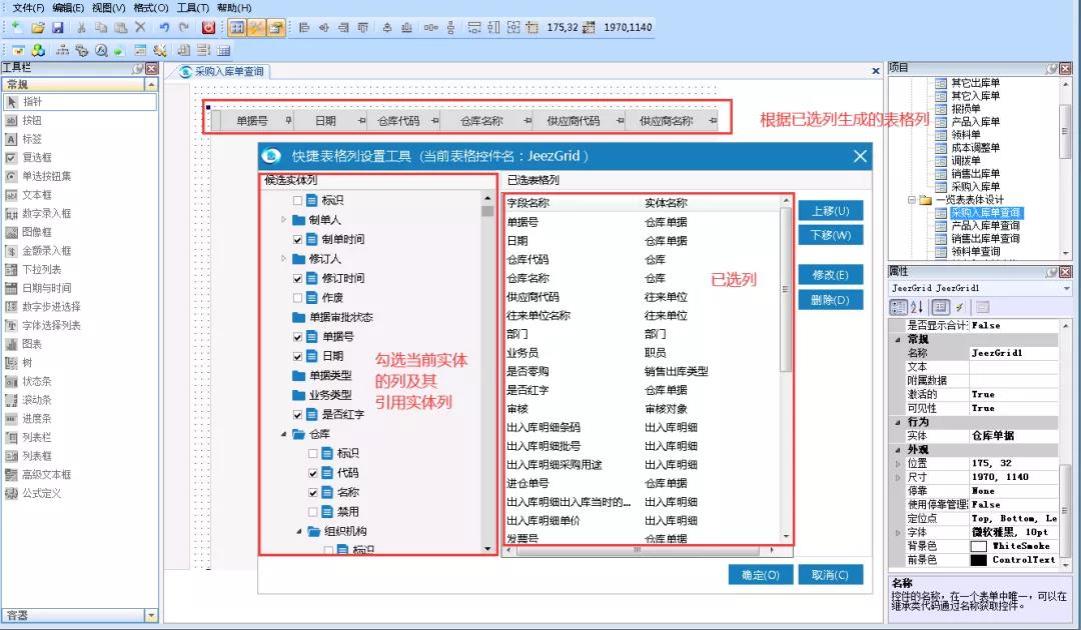1081x630 pixels.
Task: Collapse the 仓库 tree node
Action: pyautogui.click(x=283, y=434)
